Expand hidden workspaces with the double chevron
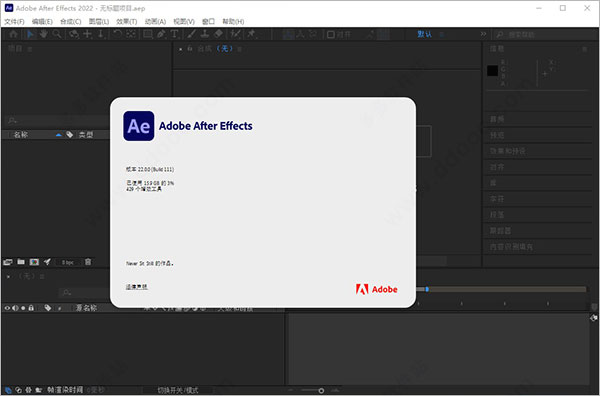Screen dimensions: 600x396 [x=484, y=34]
